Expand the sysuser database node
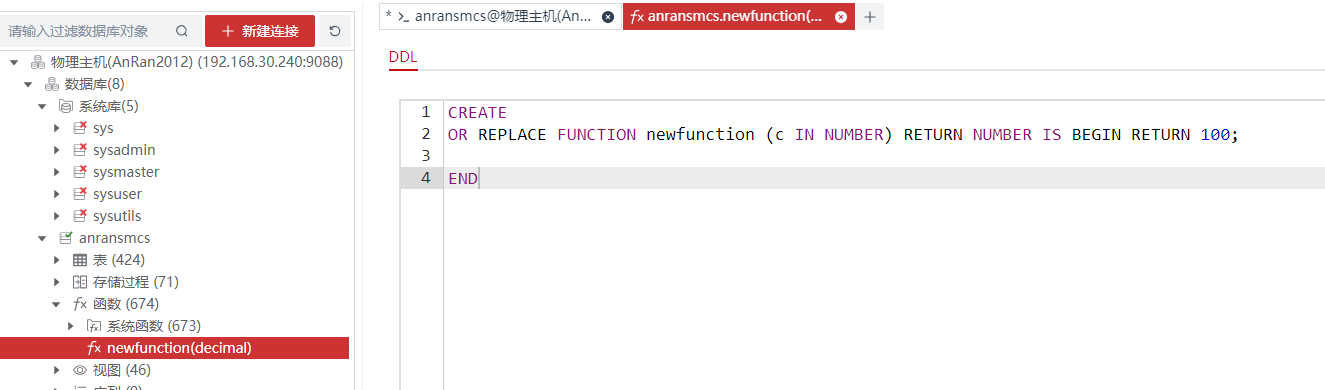The height and width of the screenshot is (390, 1325). click(x=57, y=194)
